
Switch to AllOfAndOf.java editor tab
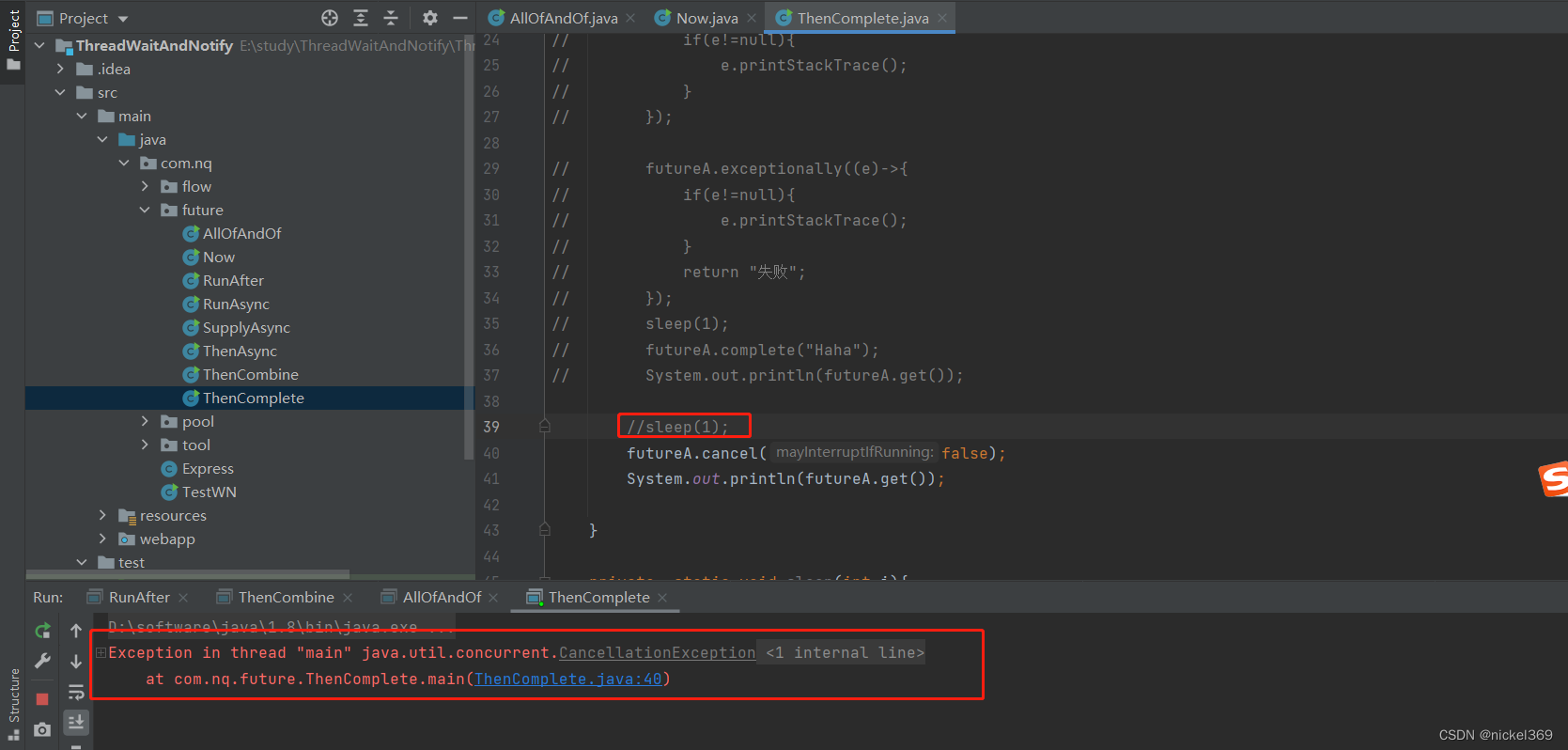click(x=564, y=18)
